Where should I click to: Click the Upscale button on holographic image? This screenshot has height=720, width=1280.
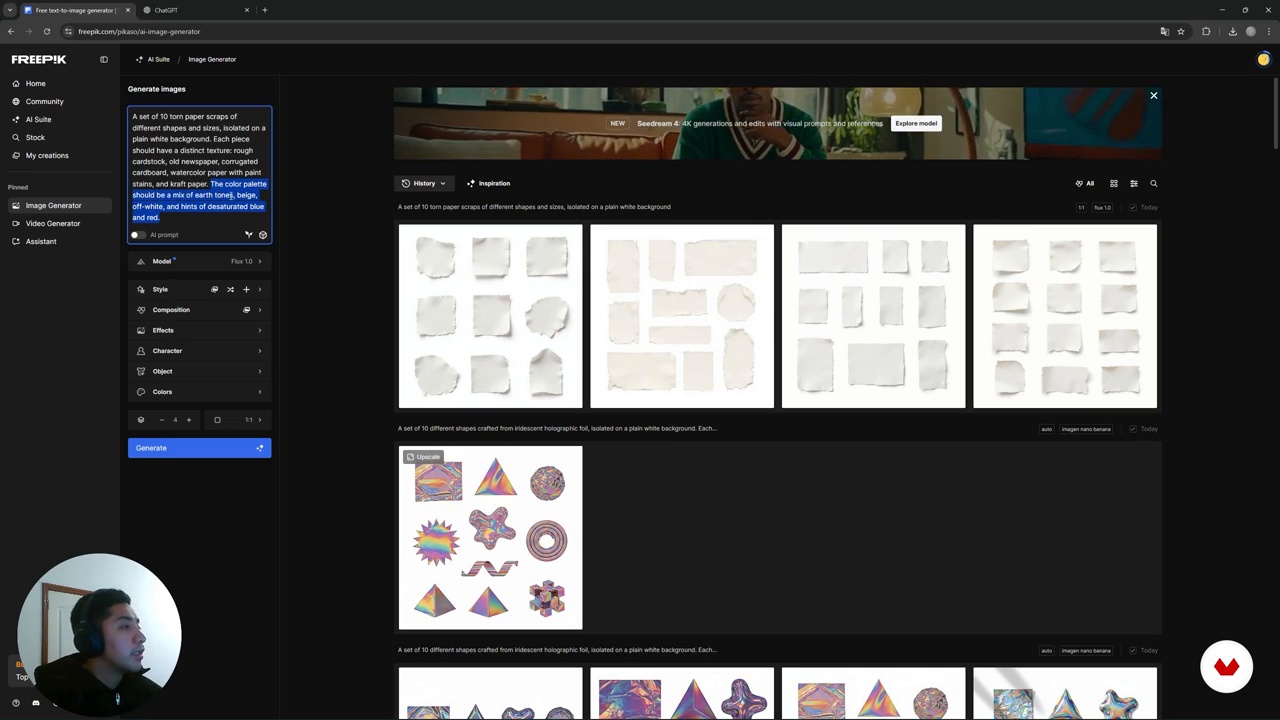point(423,457)
